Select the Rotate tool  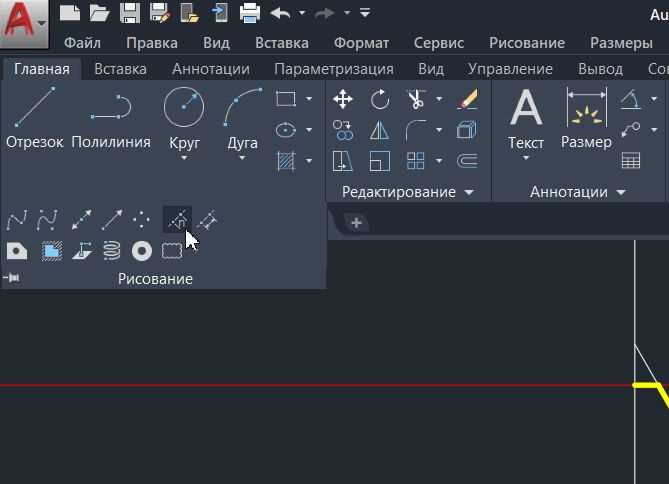pos(380,99)
